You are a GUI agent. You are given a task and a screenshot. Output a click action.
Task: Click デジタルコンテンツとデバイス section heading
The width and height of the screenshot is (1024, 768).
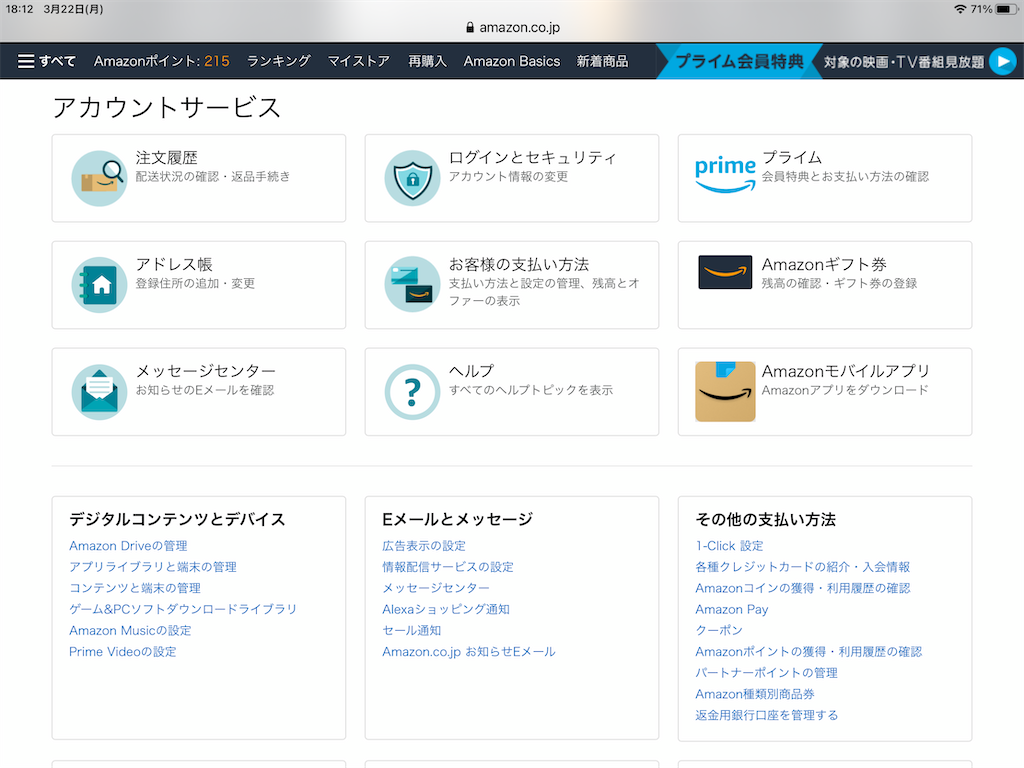[177, 519]
